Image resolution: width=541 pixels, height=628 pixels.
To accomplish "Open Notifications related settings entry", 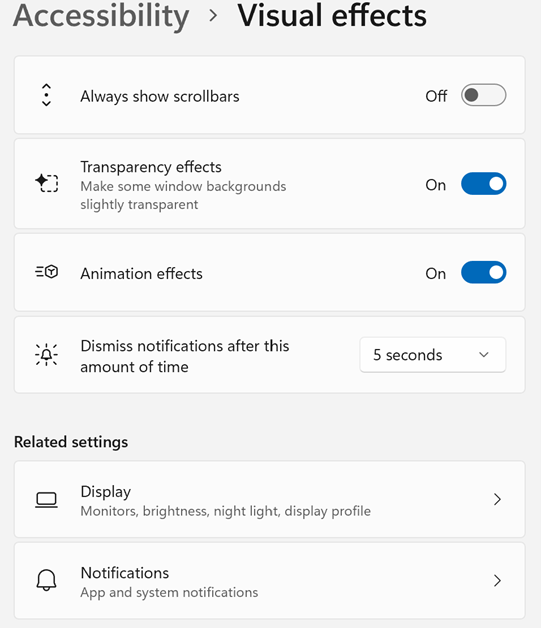I will click(x=269, y=581).
